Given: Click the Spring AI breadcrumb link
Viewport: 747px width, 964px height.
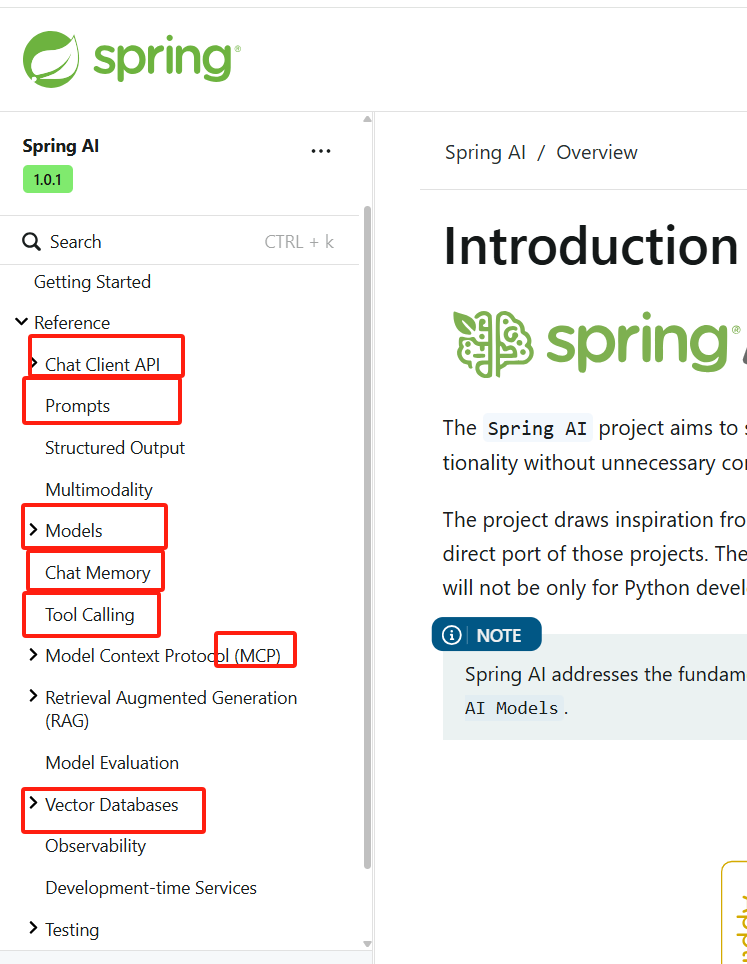Looking at the screenshot, I should click(485, 152).
